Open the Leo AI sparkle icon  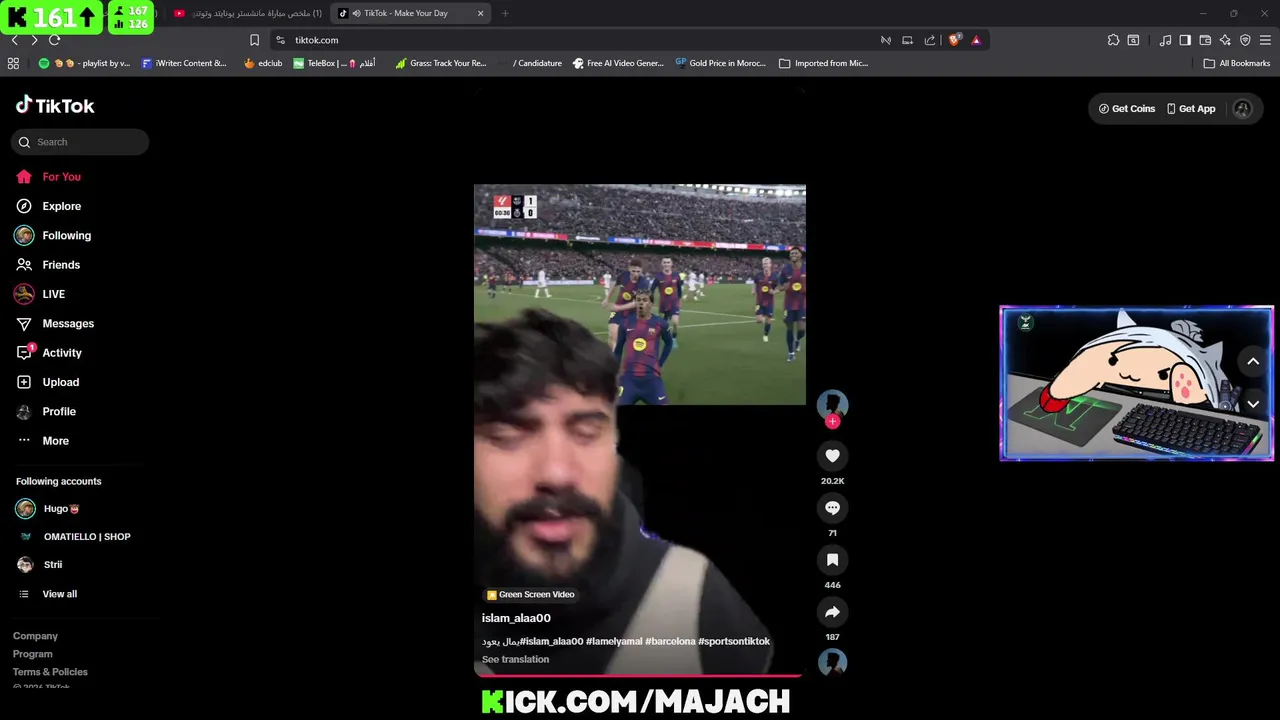(x=1225, y=40)
